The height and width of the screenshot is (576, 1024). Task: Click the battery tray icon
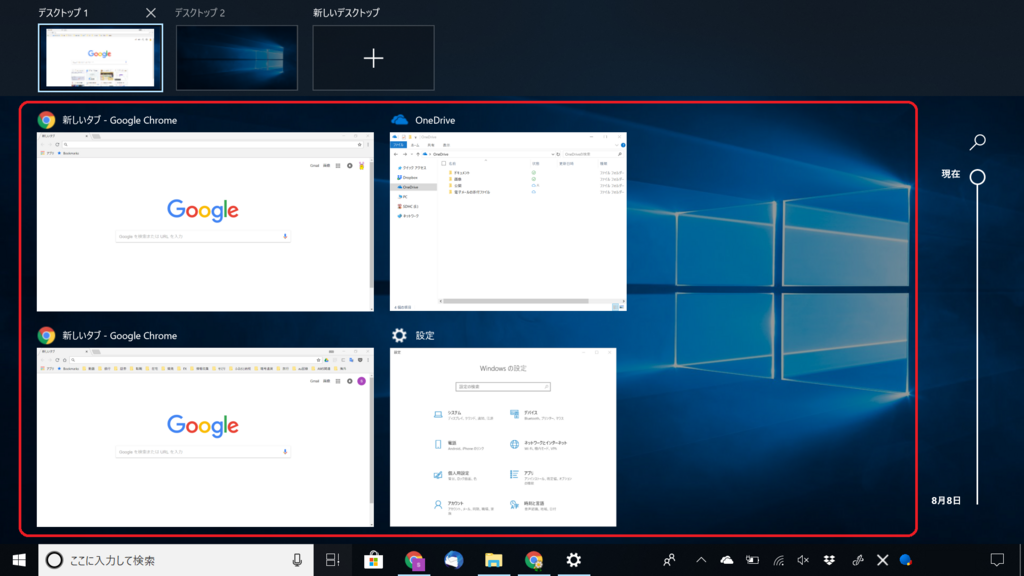[752, 560]
